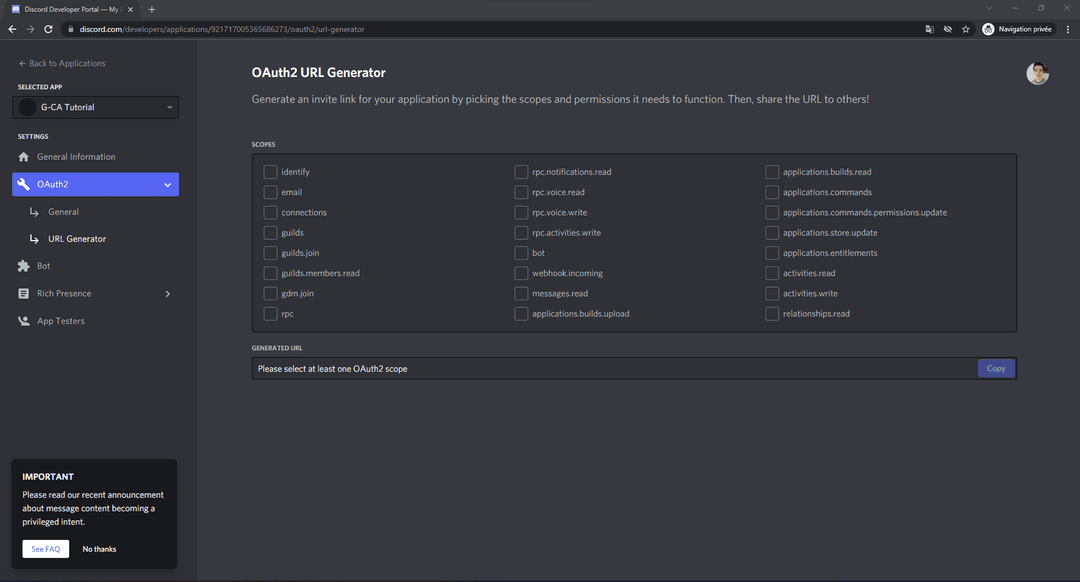Tick the activities.write scope
This screenshot has width=1080, height=582.
[x=771, y=293]
